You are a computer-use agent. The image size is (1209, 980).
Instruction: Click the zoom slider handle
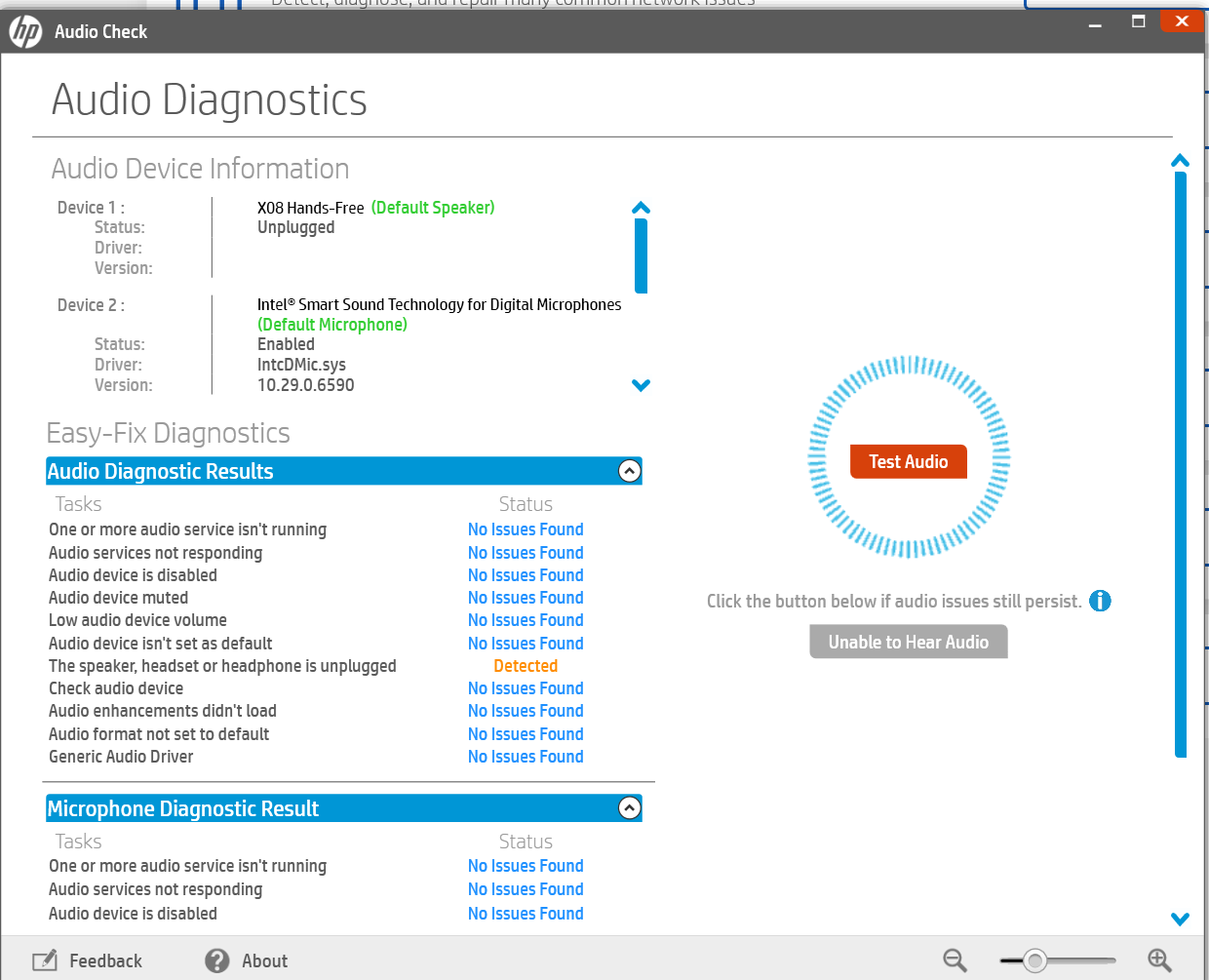(1034, 960)
